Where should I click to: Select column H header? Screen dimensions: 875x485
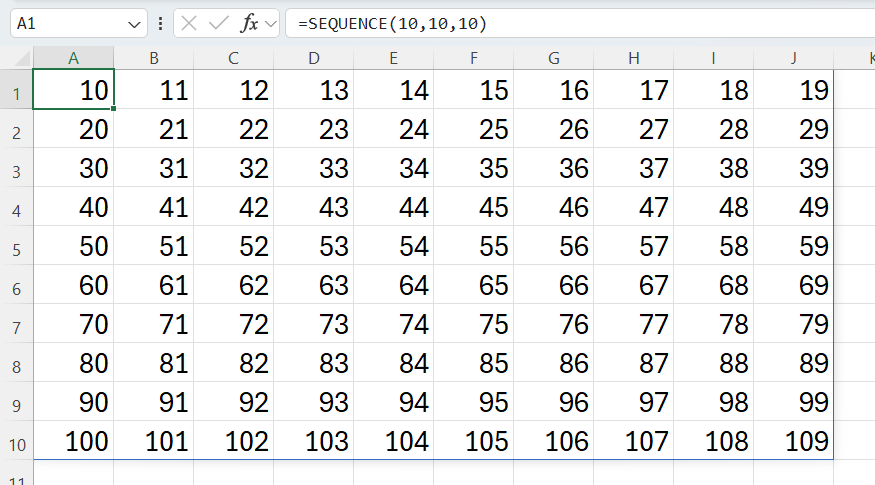634,58
